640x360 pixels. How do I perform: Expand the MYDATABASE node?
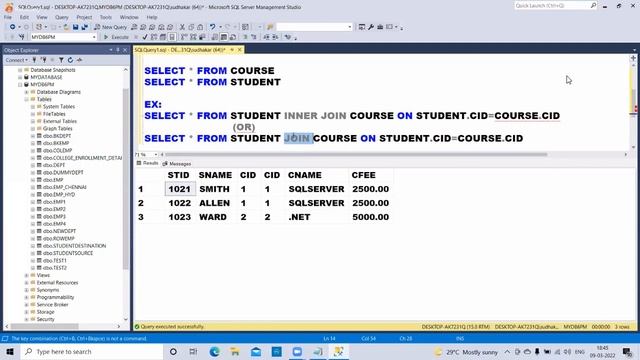20,77
